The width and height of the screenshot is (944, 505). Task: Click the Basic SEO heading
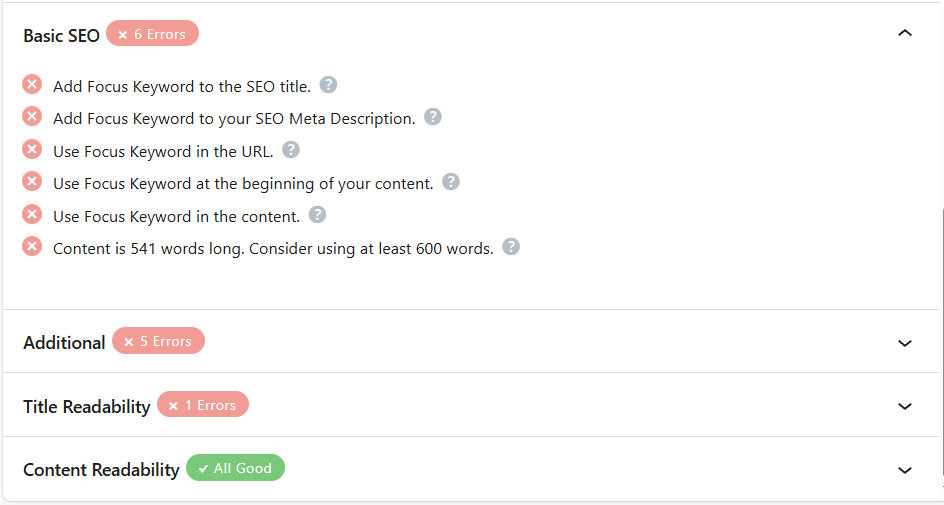(x=61, y=35)
